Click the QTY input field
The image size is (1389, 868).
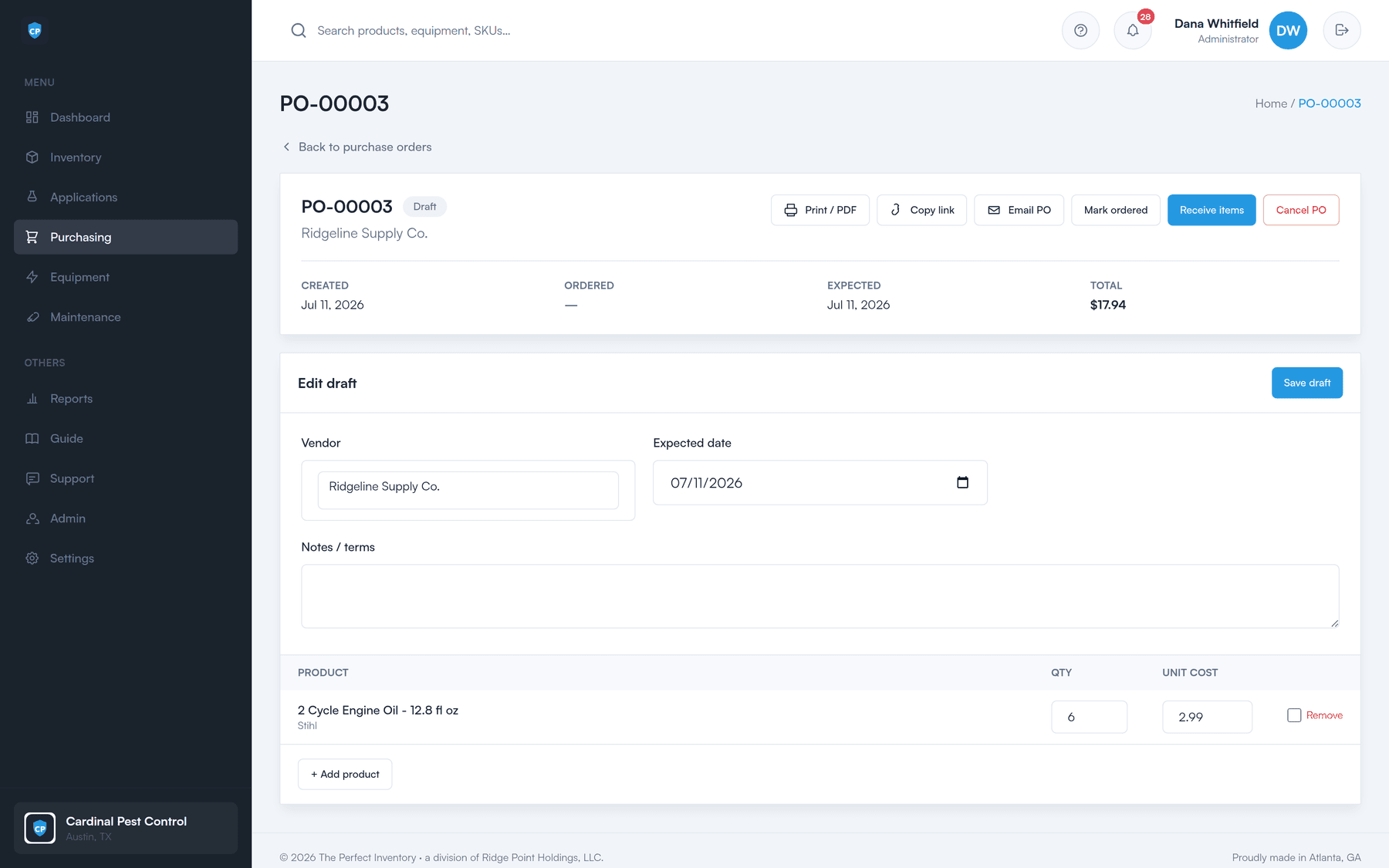(1089, 717)
